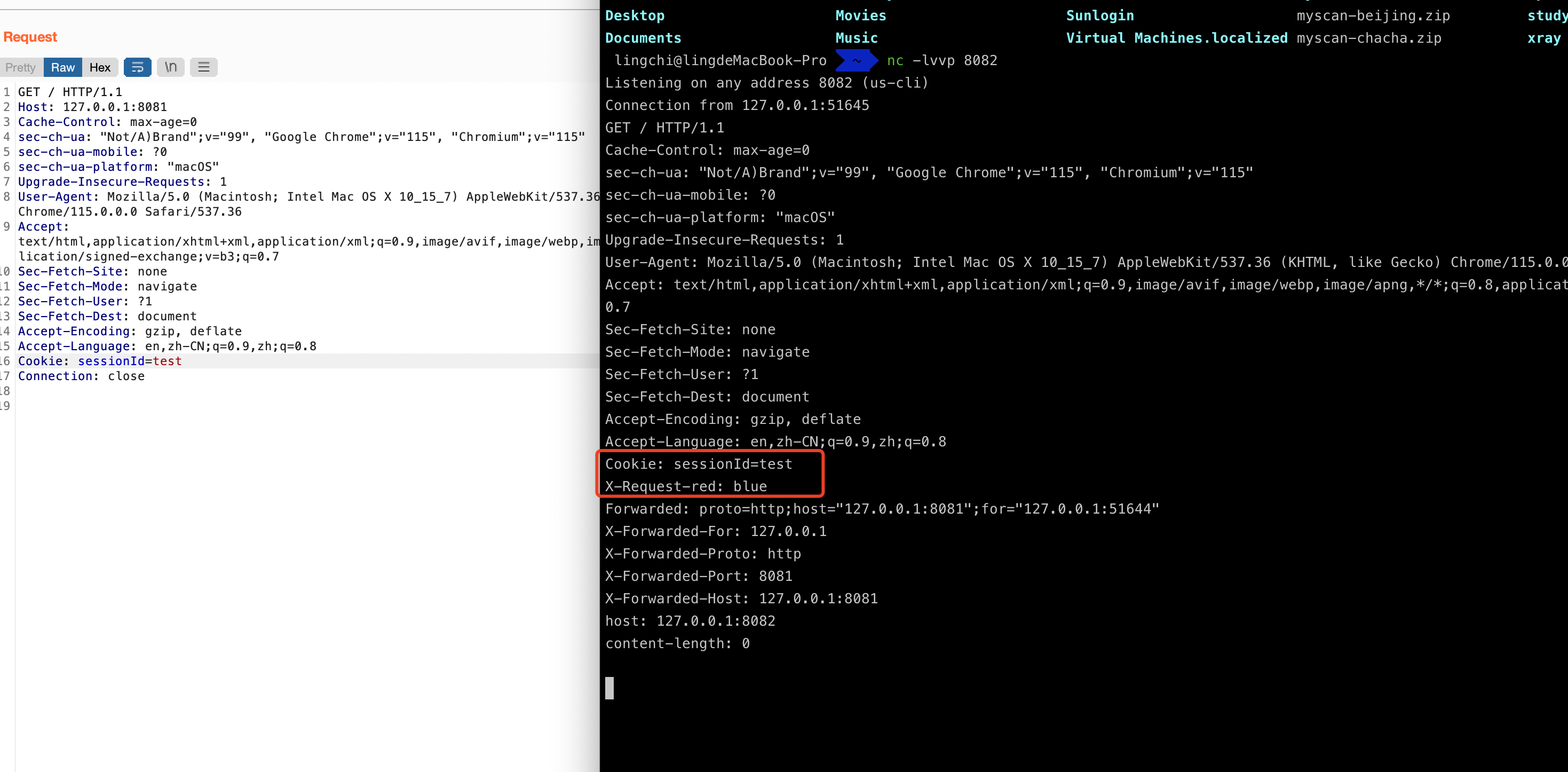Toggle the \n non-printing characters icon
This screenshot has height=772, width=1568.
pos(170,67)
